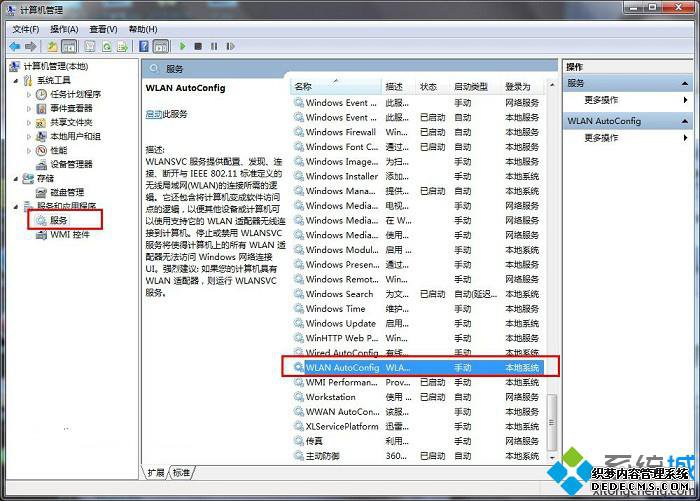The height and width of the screenshot is (501, 700).
Task: Select Event Viewer (事件查看器) tree item
Action: (x=71, y=108)
